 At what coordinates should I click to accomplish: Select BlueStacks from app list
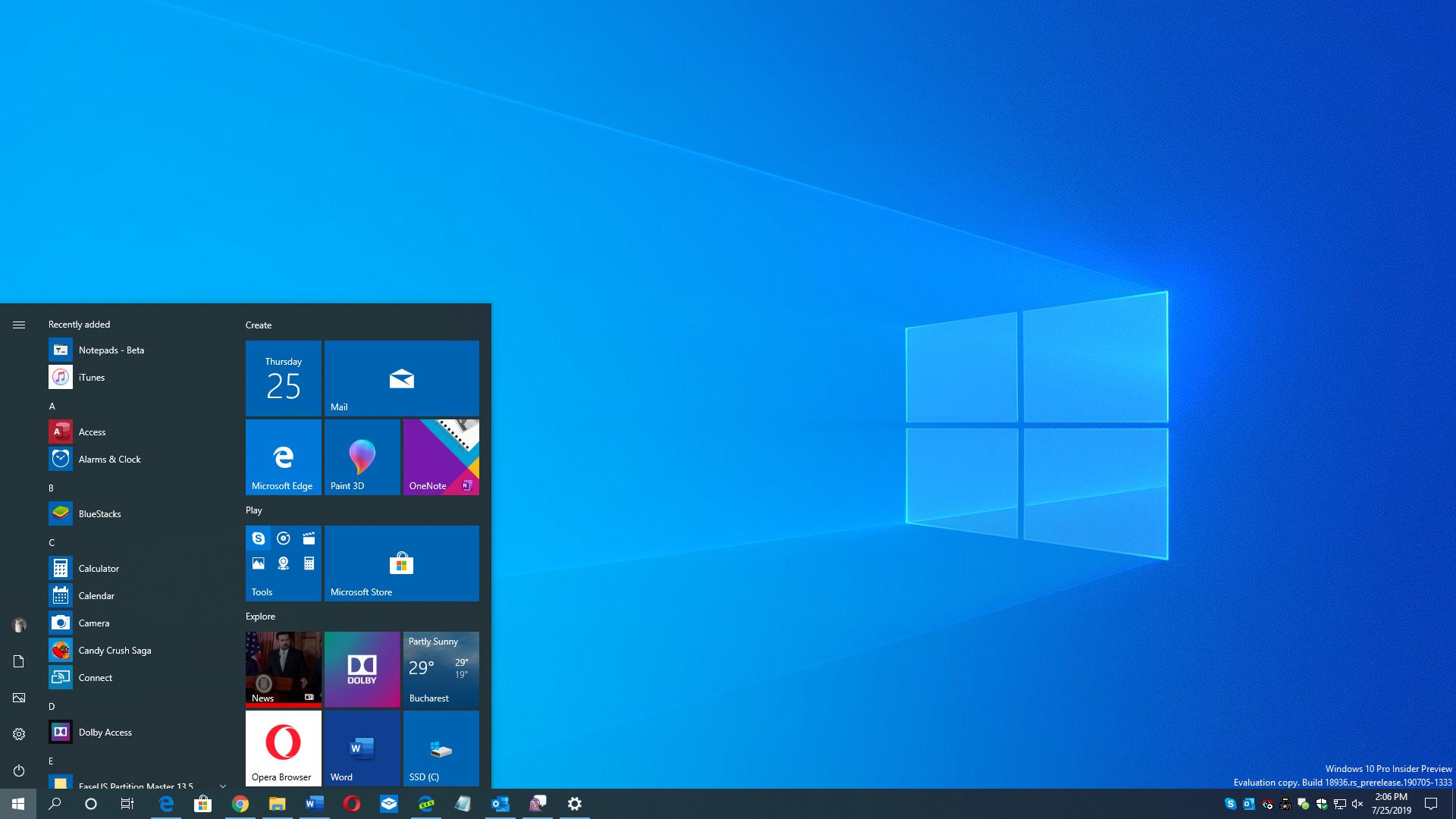pos(100,513)
